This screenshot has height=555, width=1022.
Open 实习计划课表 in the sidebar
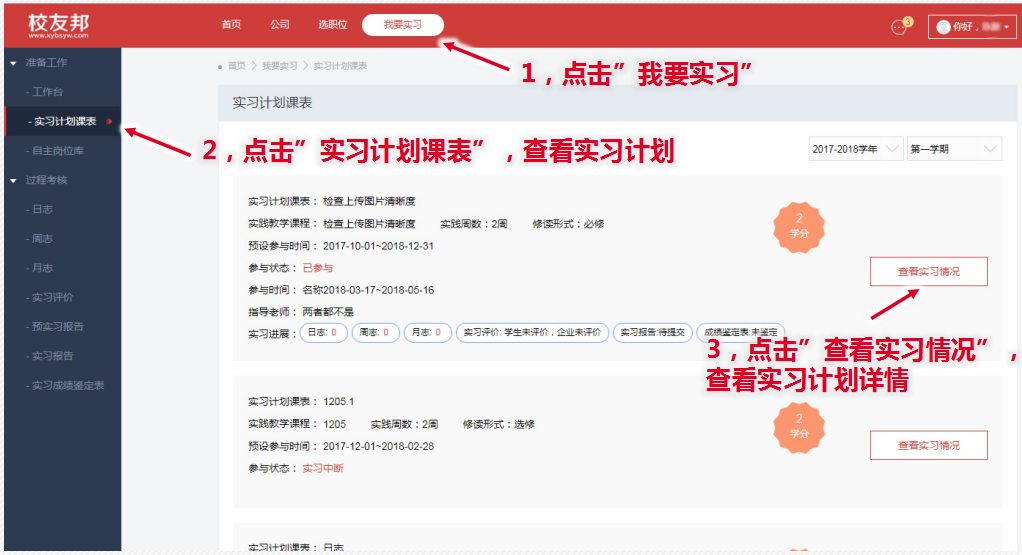tap(64, 122)
